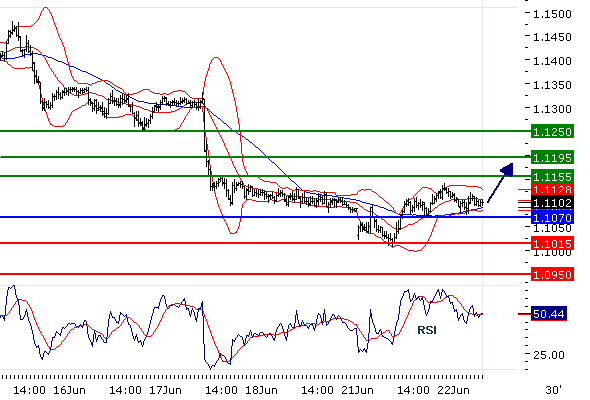Click the dark blue upward arrow
The height and width of the screenshot is (400, 590).
(500, 182)
